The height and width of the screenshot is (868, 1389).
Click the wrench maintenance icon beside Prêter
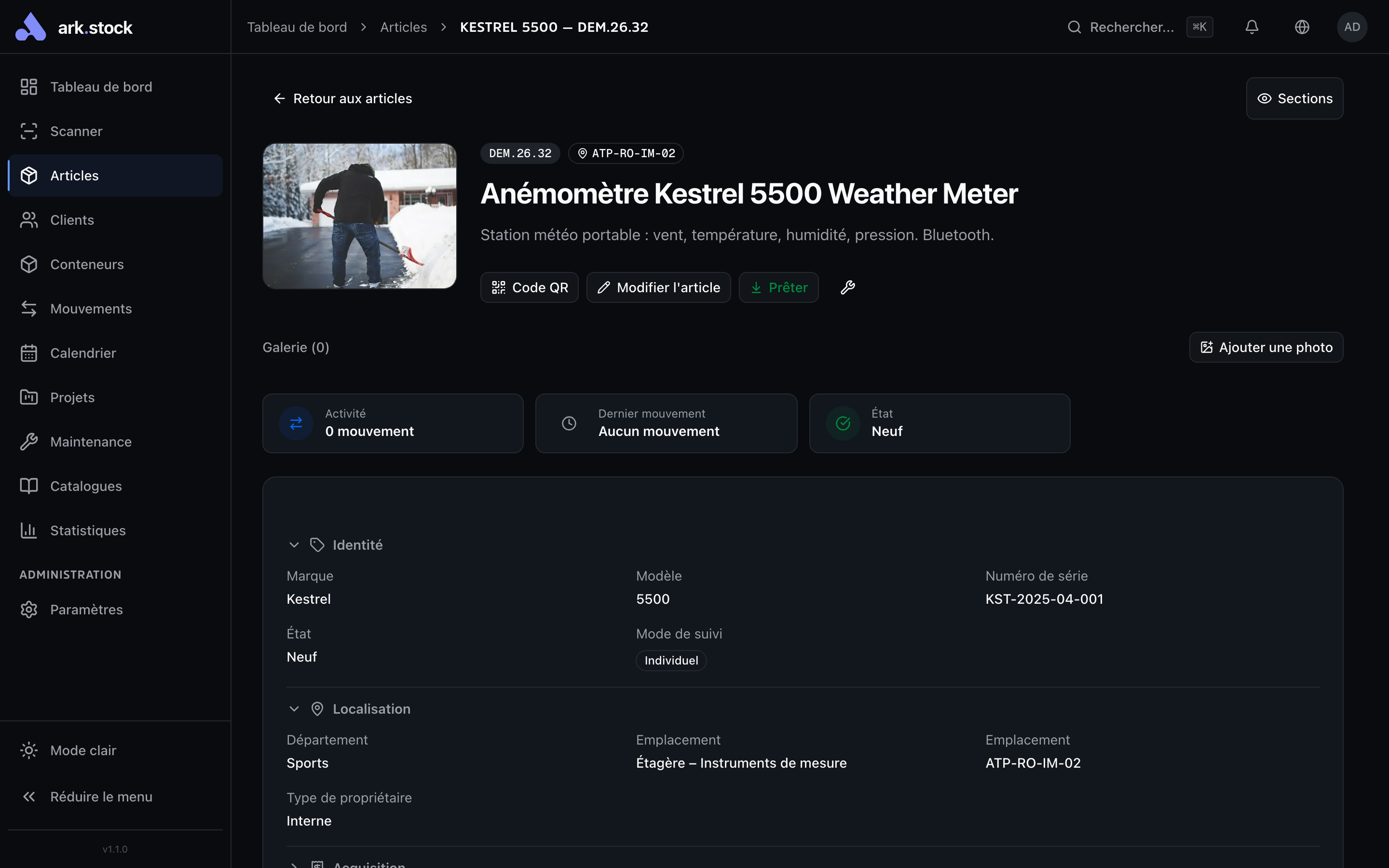(x=848, y=287)
